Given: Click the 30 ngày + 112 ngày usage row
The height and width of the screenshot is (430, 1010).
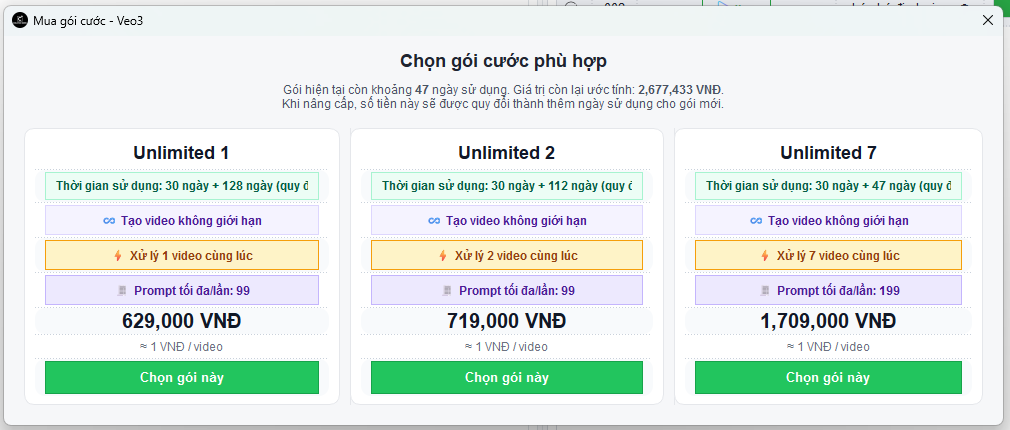Looking at the screenshot, I should [x=507, y=186].
